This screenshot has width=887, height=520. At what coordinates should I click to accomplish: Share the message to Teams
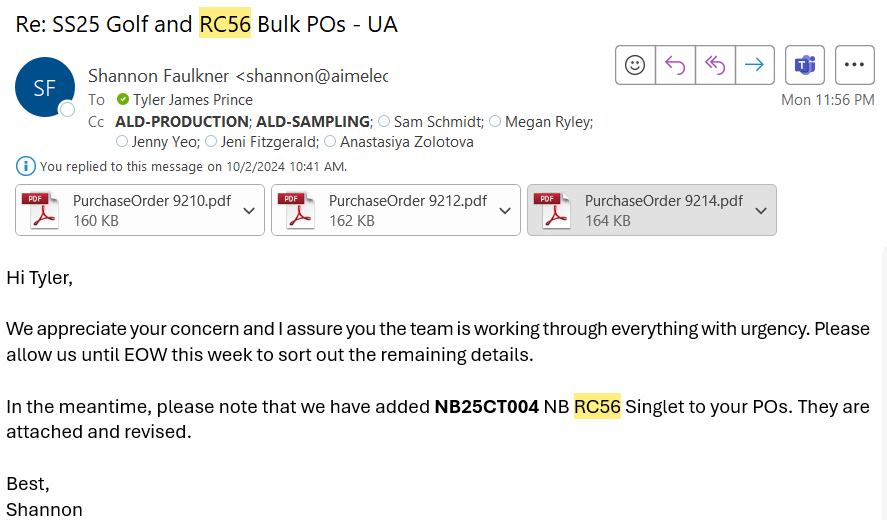(x=805, y=65)
